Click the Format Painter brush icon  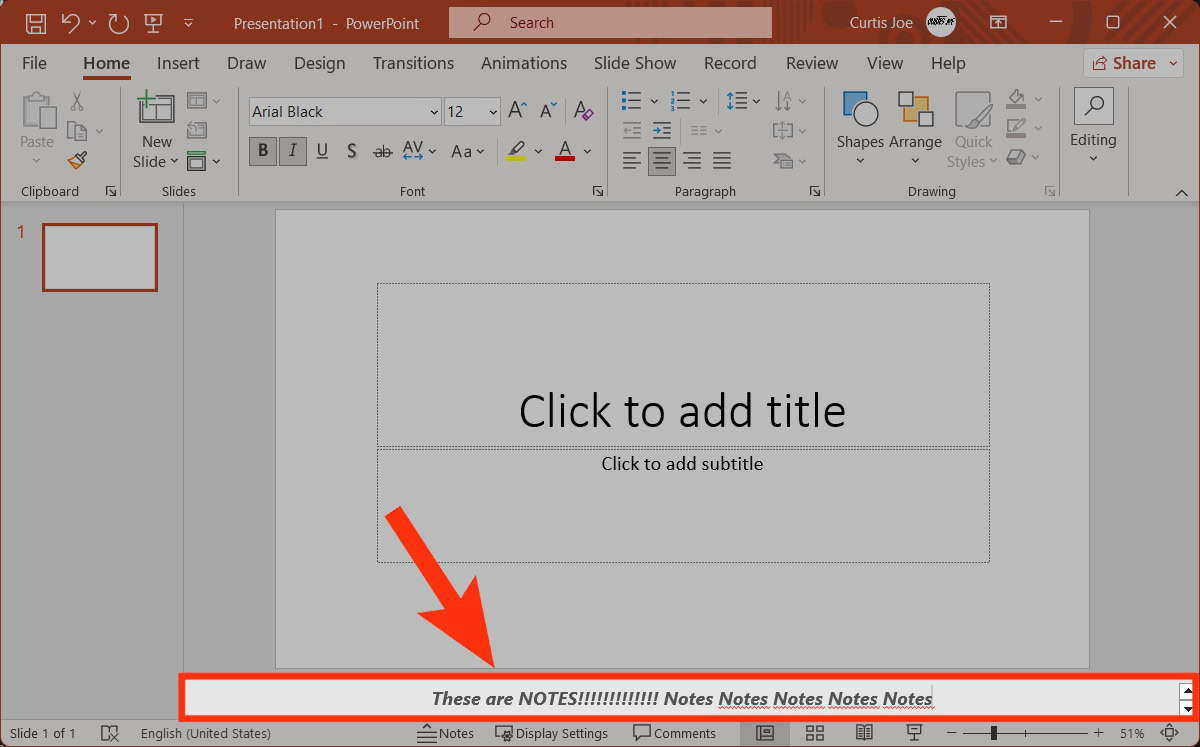77,160
